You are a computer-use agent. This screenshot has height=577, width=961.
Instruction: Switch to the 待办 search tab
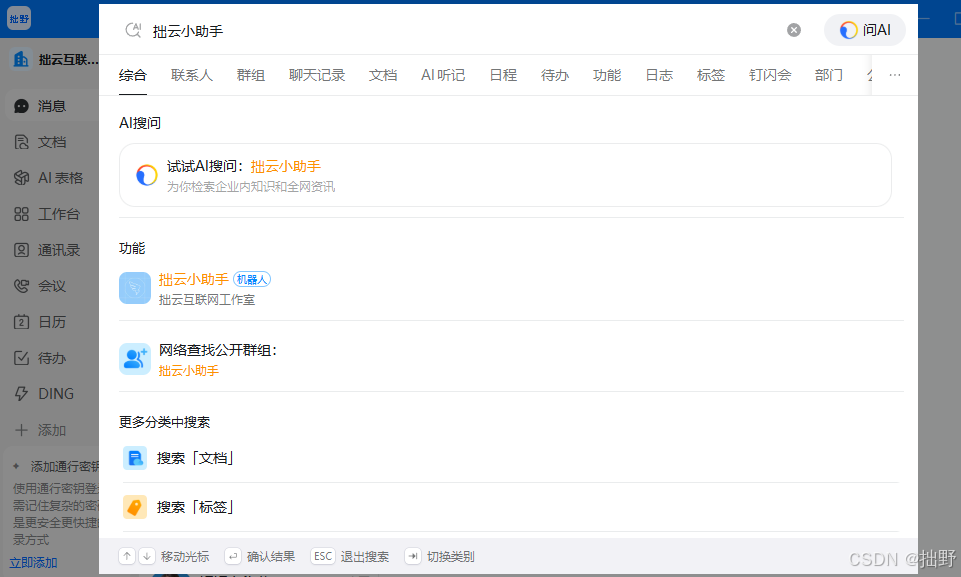point(555,75)
